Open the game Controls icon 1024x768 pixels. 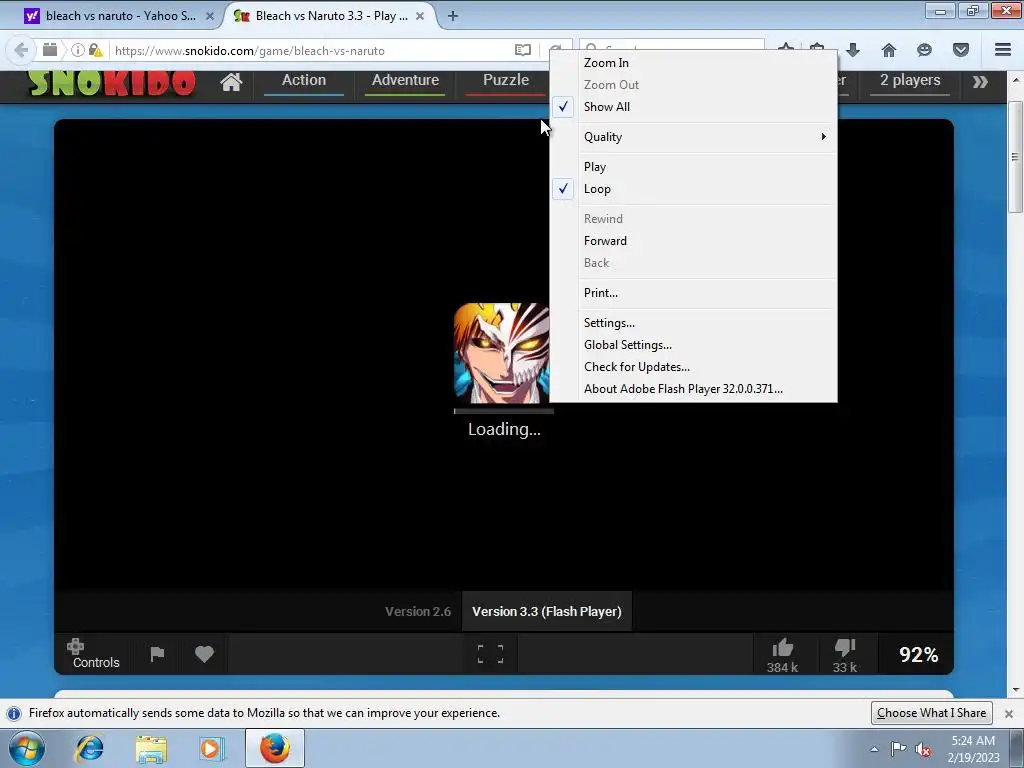tap(95, 654)
